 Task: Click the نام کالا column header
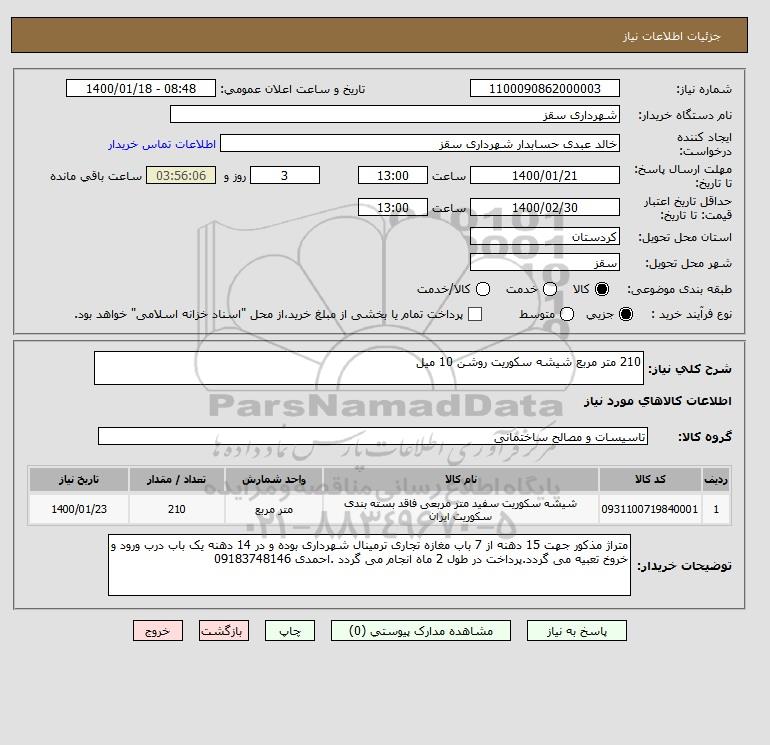pyautogui.click(x=461, y=479)
